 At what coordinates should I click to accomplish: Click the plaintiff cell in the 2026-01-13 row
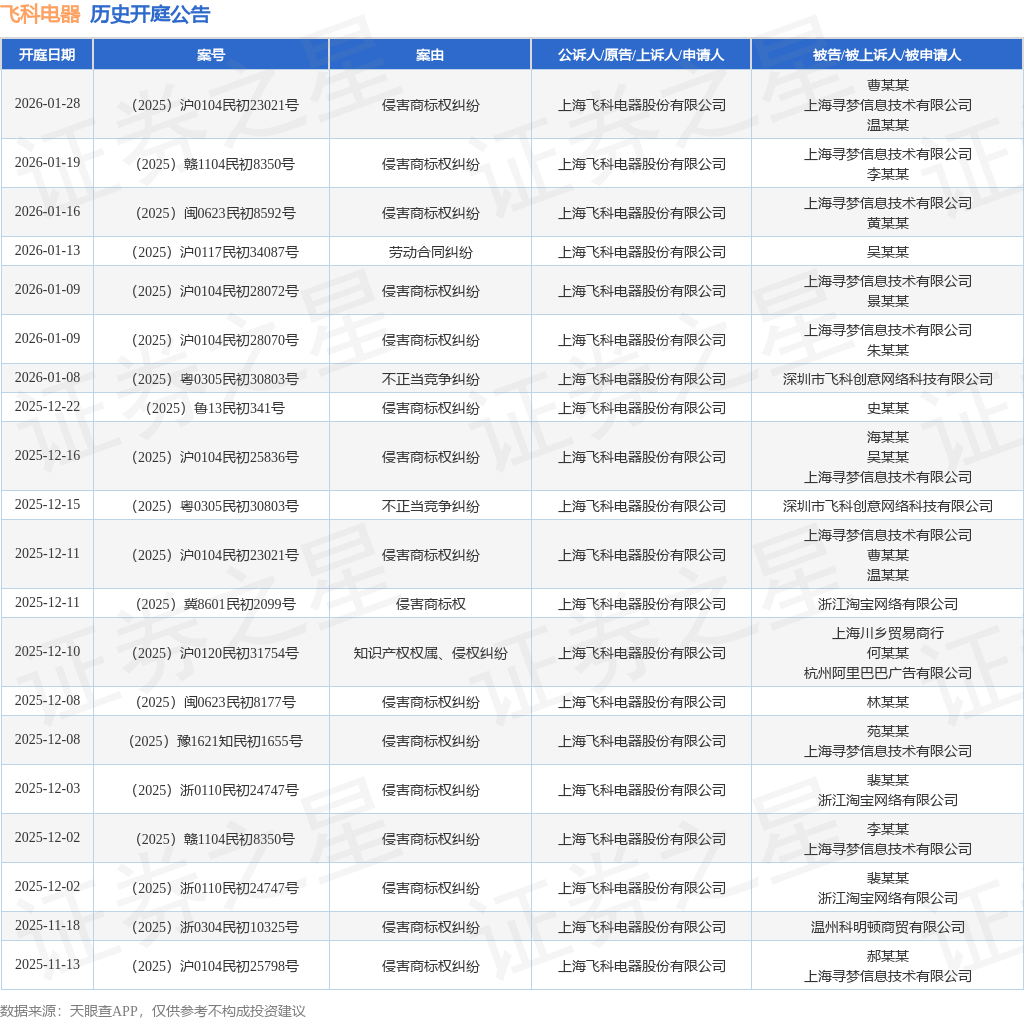point(641,252)
